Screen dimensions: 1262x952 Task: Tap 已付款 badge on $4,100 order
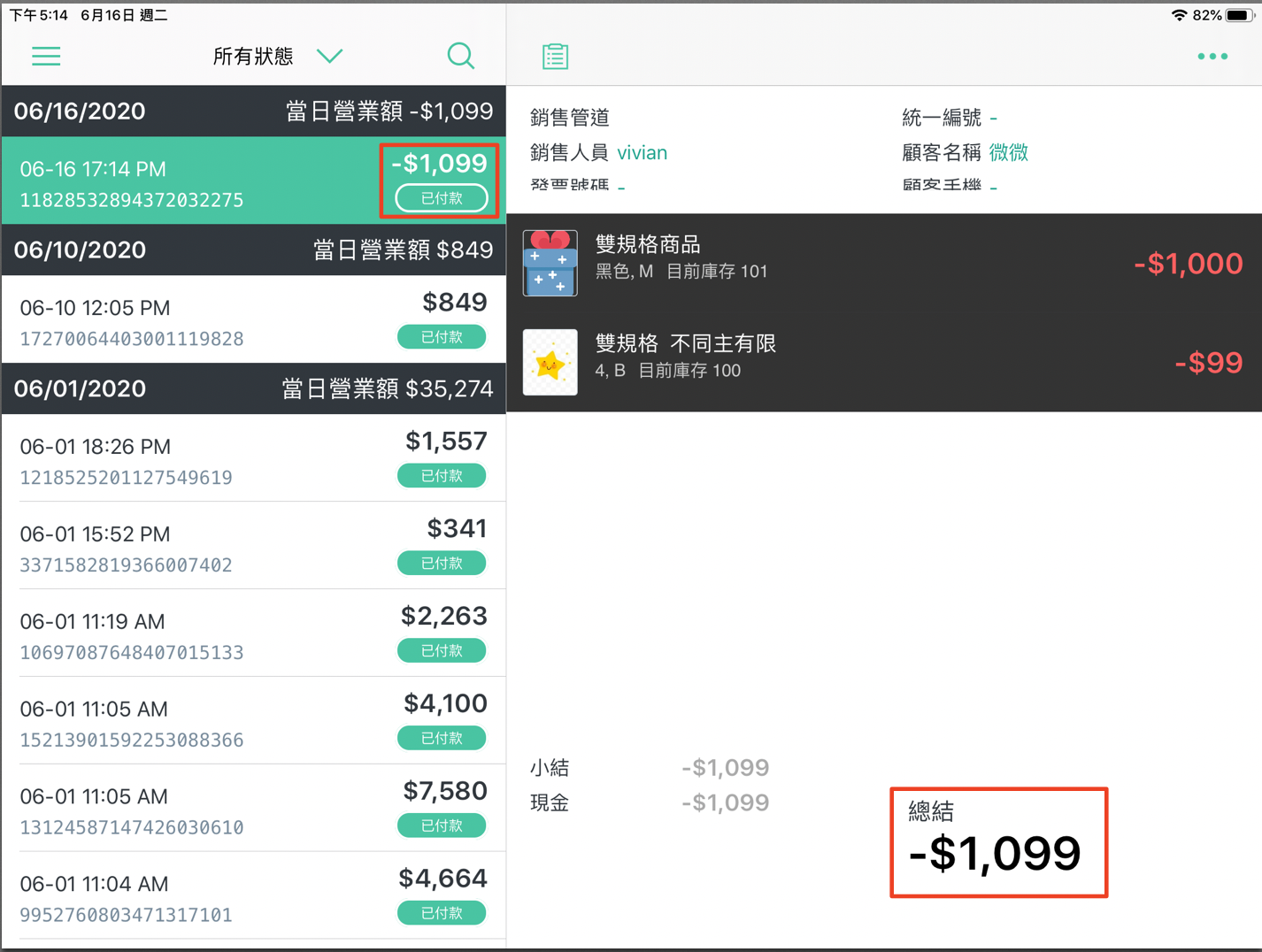pos(442,738)
